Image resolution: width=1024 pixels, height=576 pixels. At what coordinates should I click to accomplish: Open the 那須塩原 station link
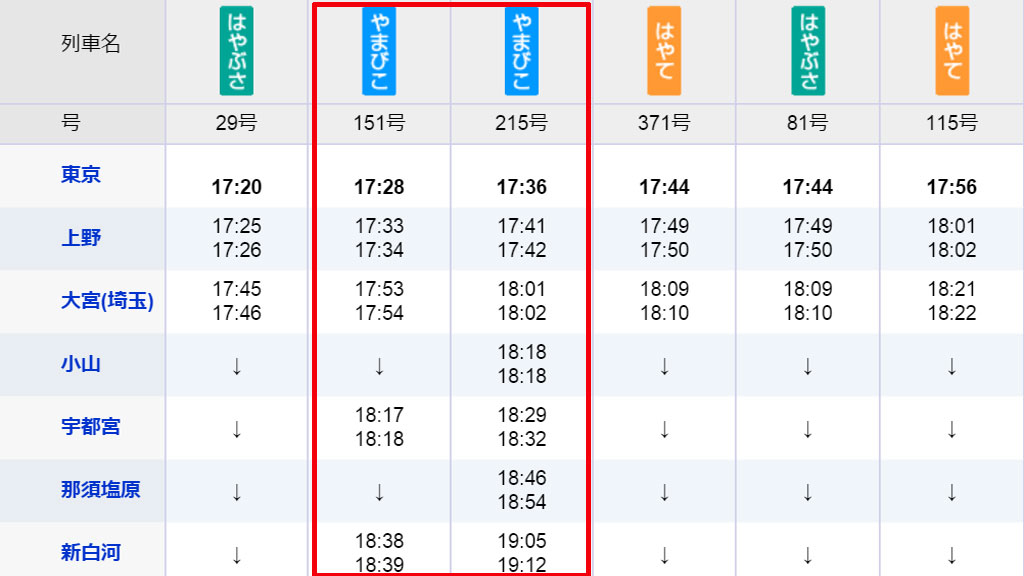(x=101, y=490)
